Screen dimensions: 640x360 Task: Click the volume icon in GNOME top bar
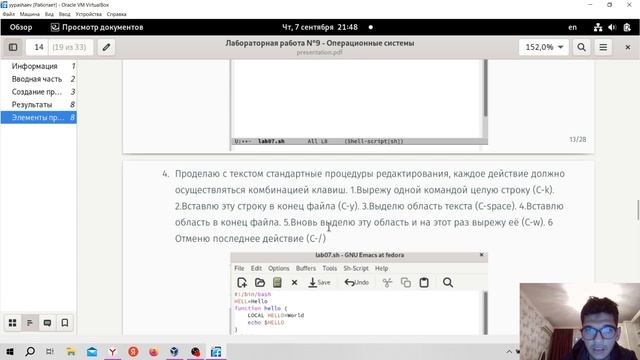tap(612, 27)
